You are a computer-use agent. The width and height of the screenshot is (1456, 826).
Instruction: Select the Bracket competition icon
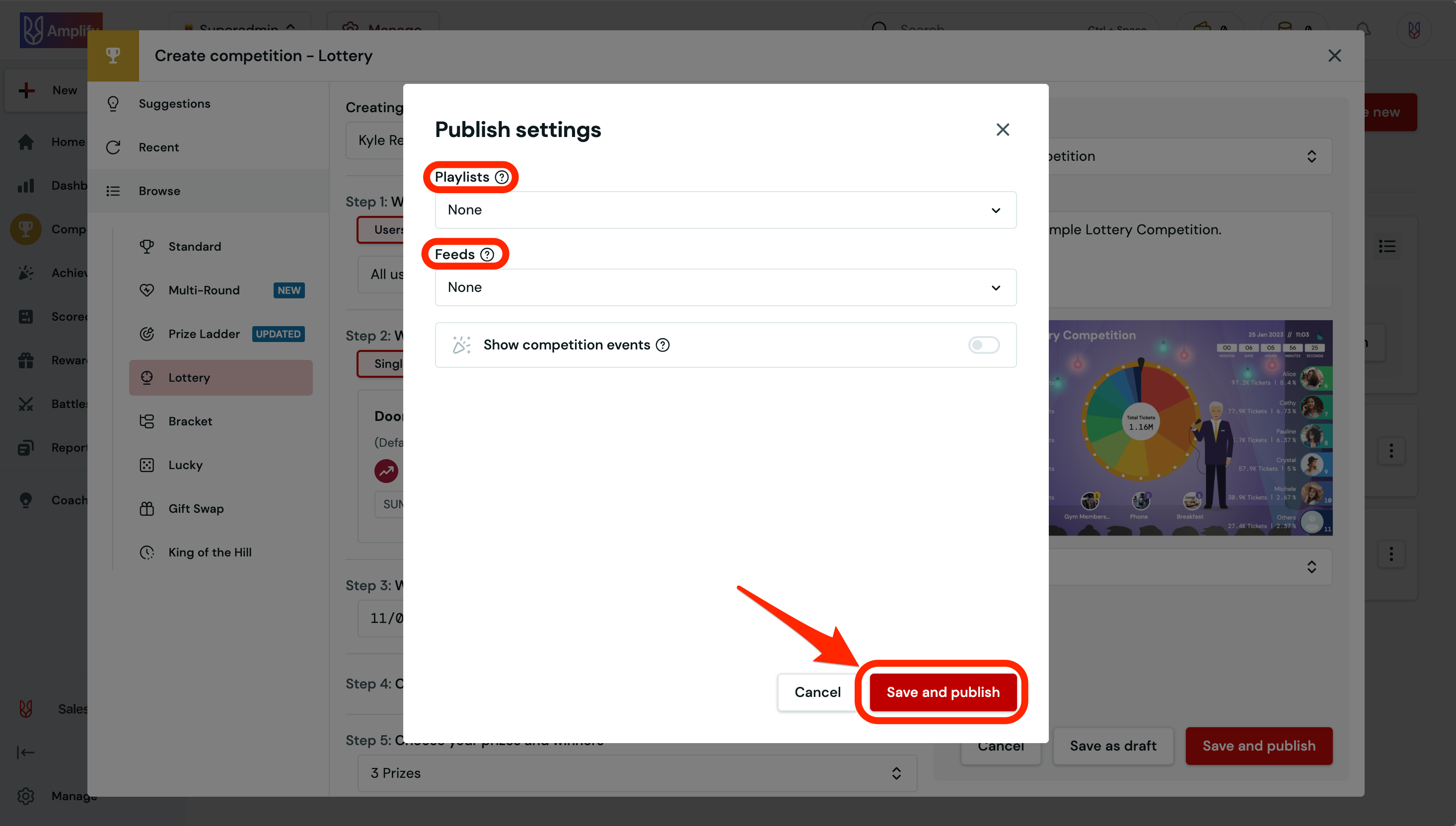pos(147,421)
